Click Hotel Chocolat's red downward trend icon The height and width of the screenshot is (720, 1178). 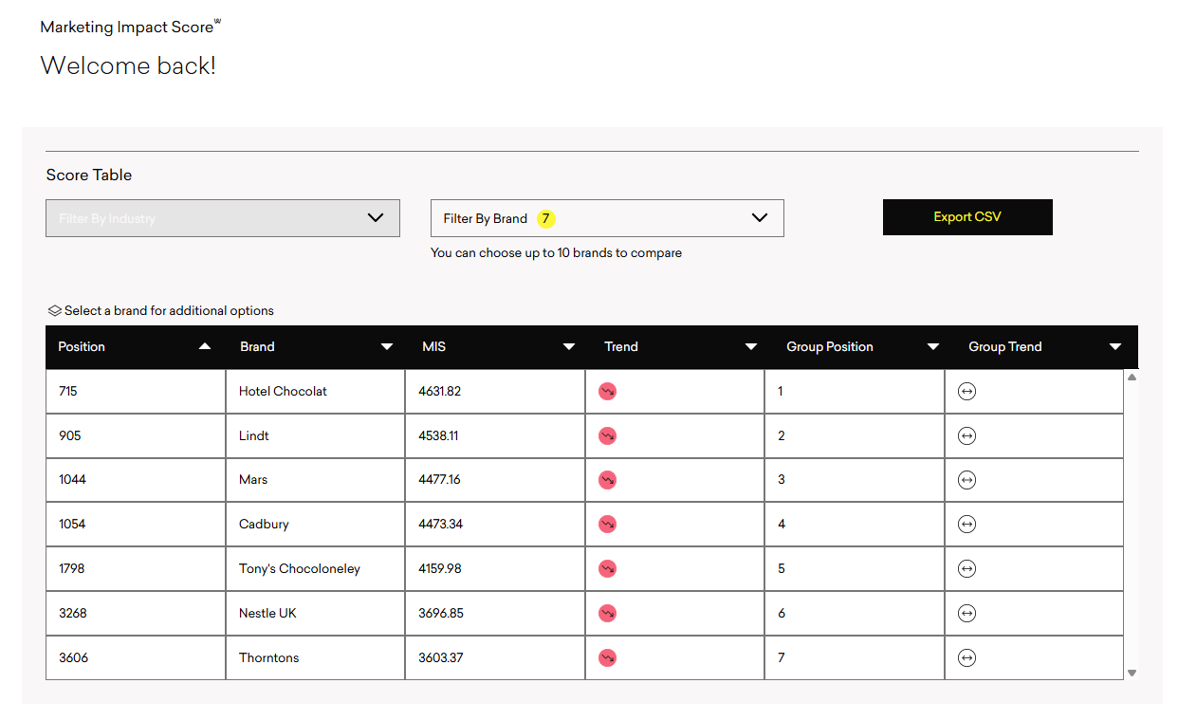[x=607, y=392]
